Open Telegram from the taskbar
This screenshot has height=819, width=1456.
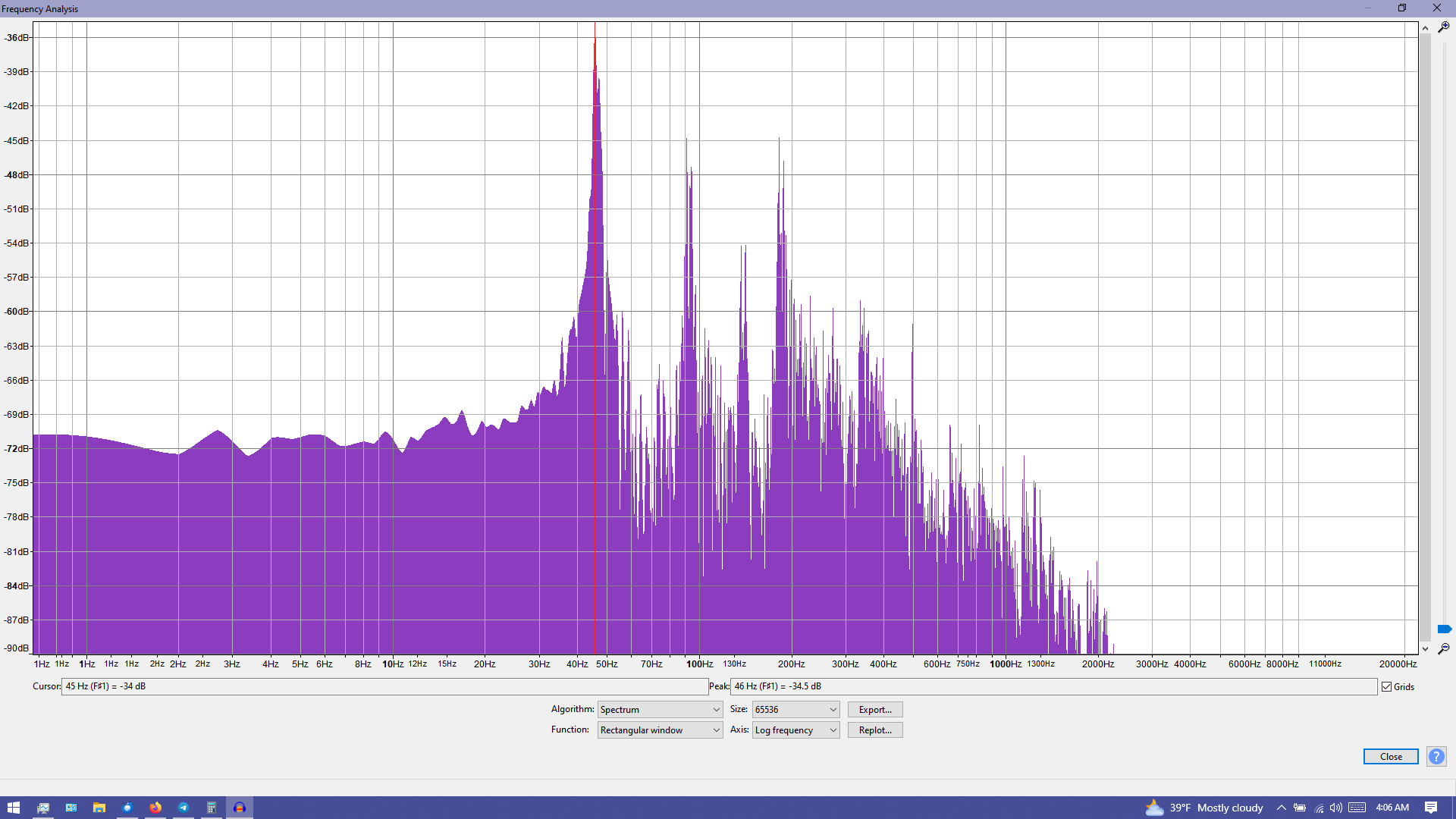pos(184,808)
